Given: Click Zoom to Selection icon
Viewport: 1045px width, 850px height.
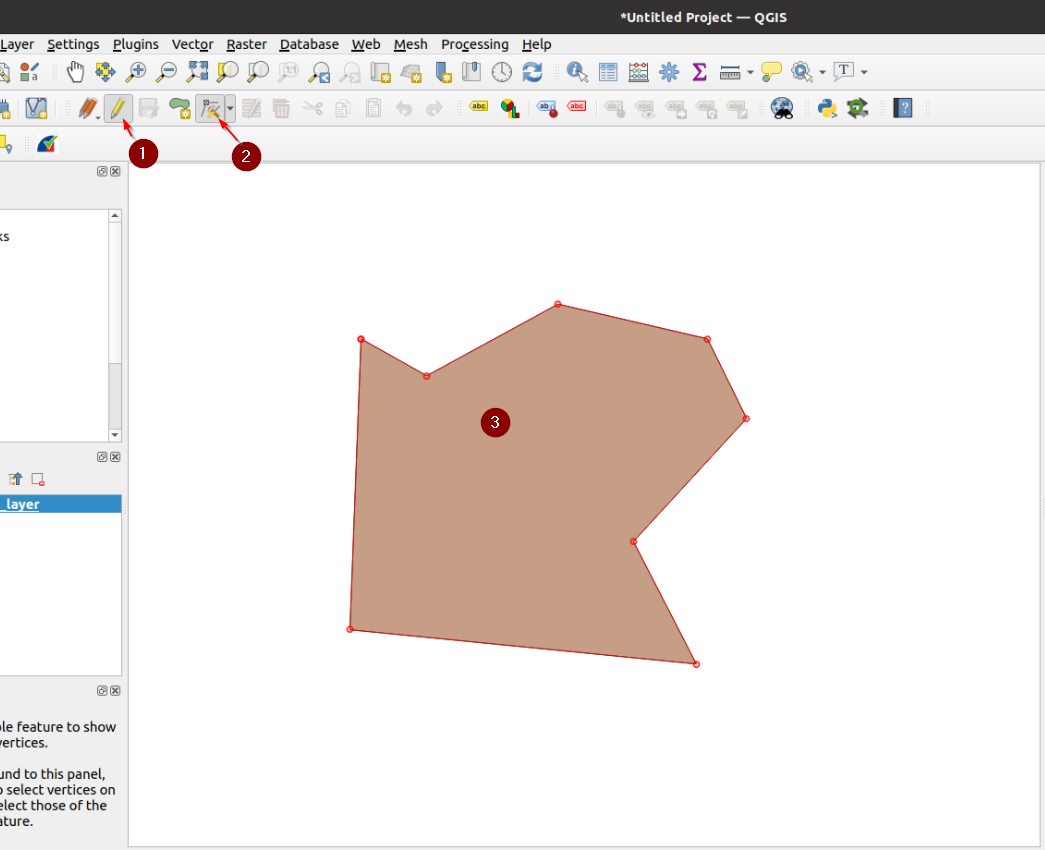Looking at the screenshot, I should pyautogui.click(x=227, y=71).
